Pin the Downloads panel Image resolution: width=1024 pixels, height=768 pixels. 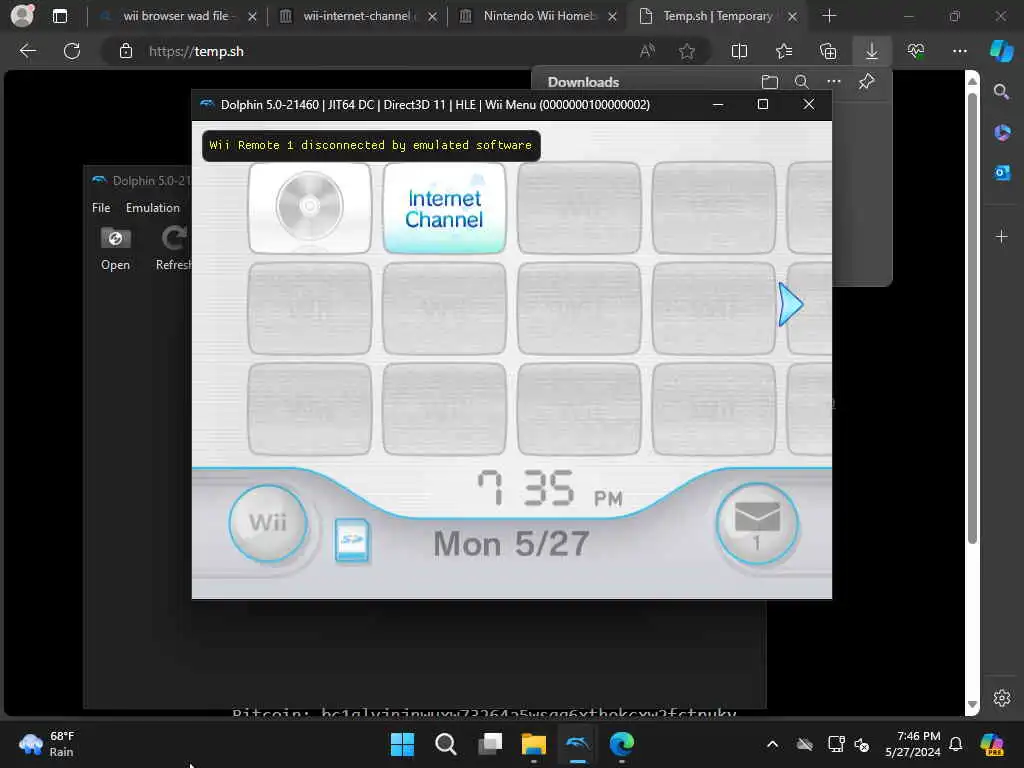pos(867,82)
